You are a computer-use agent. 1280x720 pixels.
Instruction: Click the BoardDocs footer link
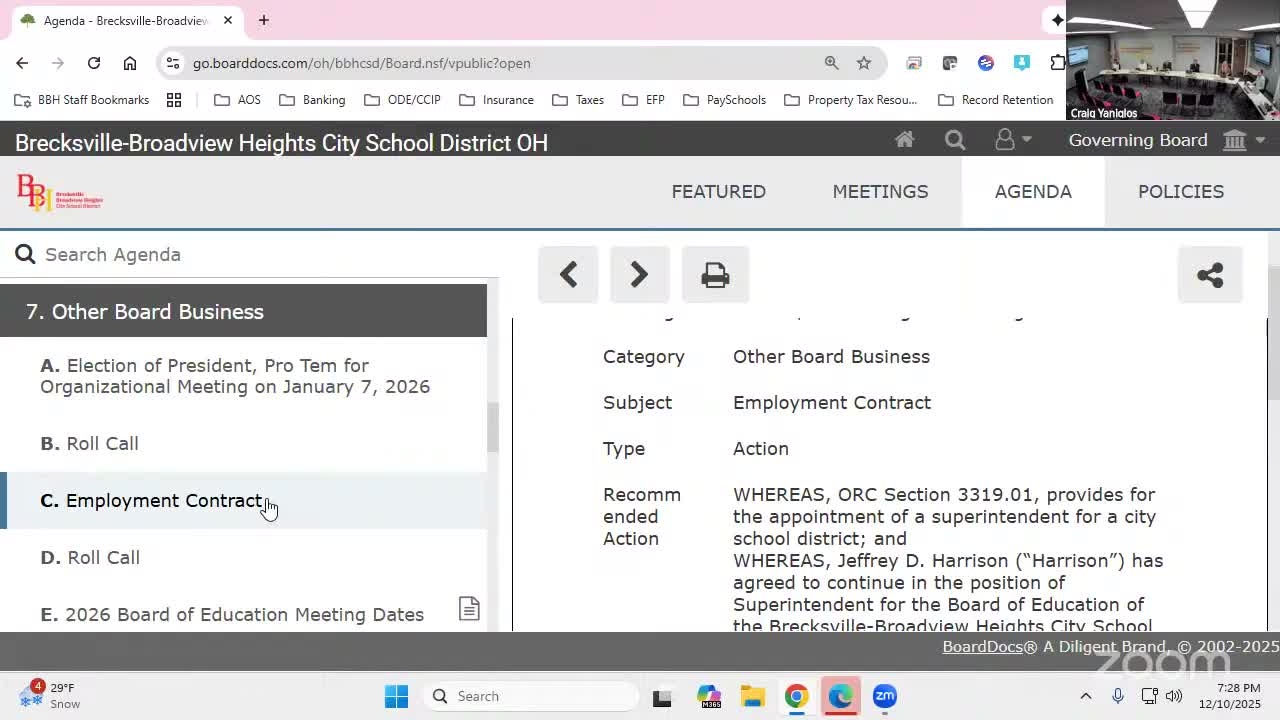tap(981, 647)
